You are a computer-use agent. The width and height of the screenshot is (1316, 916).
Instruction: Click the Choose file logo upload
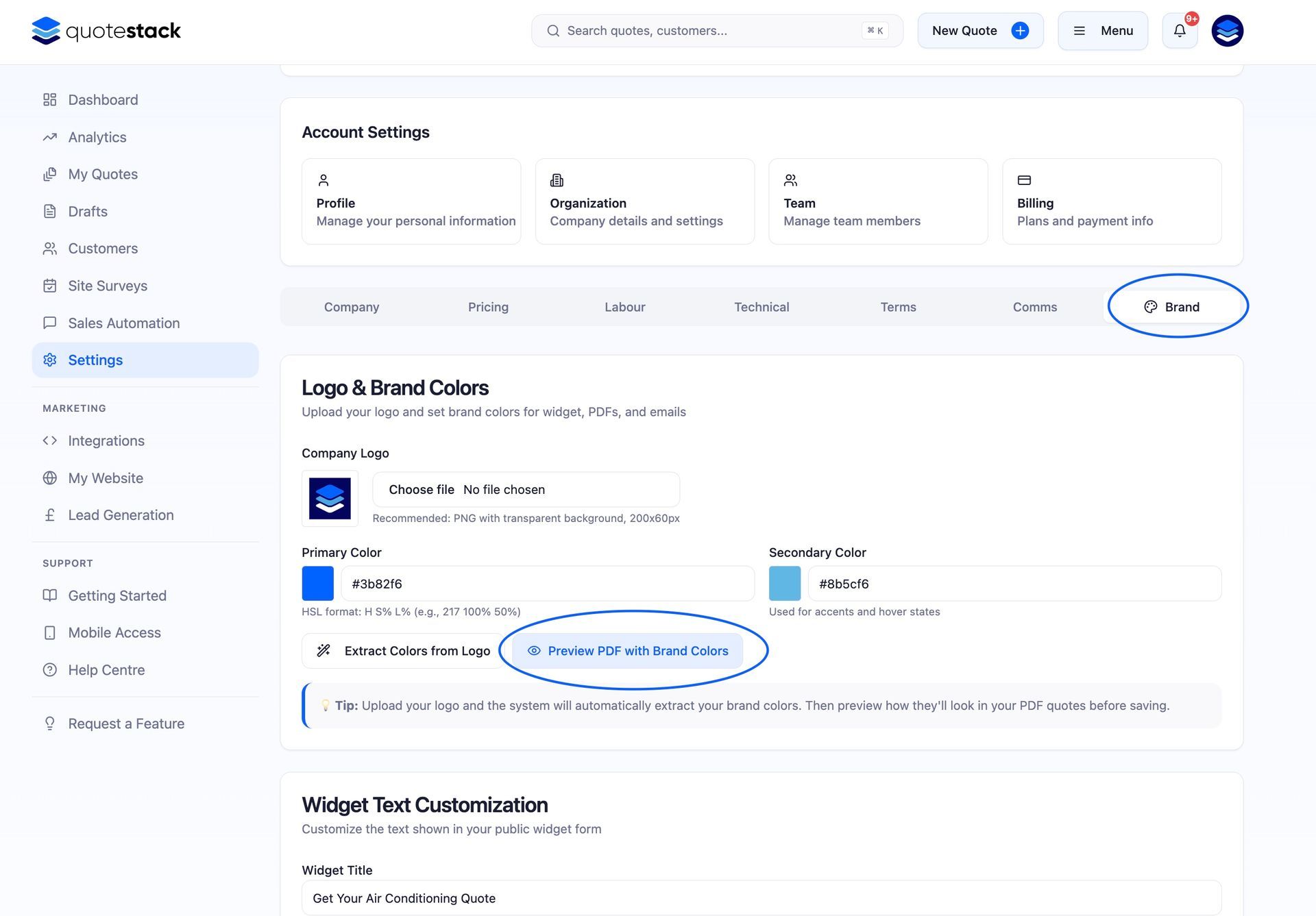click(x=421, y=490)
